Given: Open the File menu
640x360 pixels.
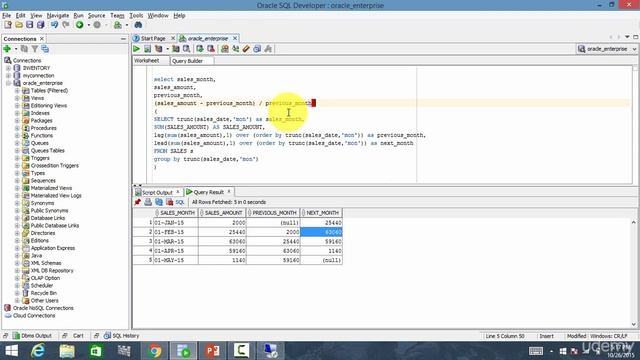Looking at the screenshot, I should click(7, 16).
